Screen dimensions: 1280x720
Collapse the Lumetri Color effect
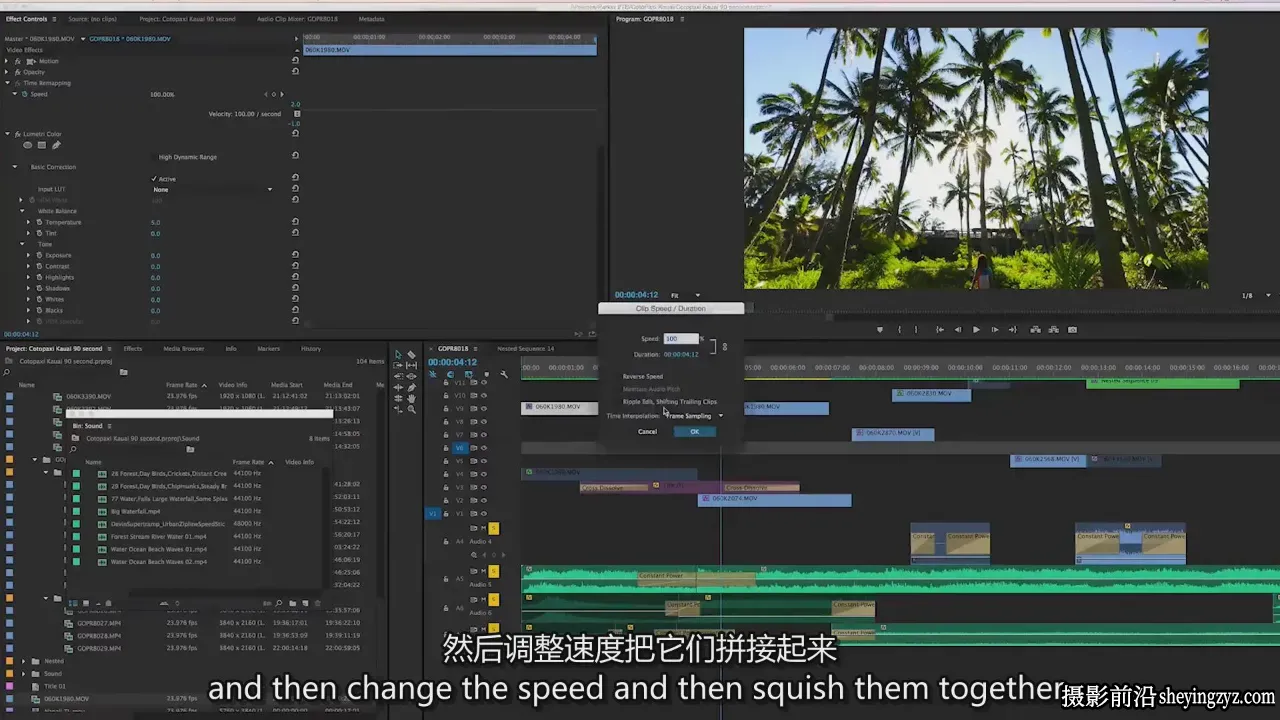click(7, 134)
